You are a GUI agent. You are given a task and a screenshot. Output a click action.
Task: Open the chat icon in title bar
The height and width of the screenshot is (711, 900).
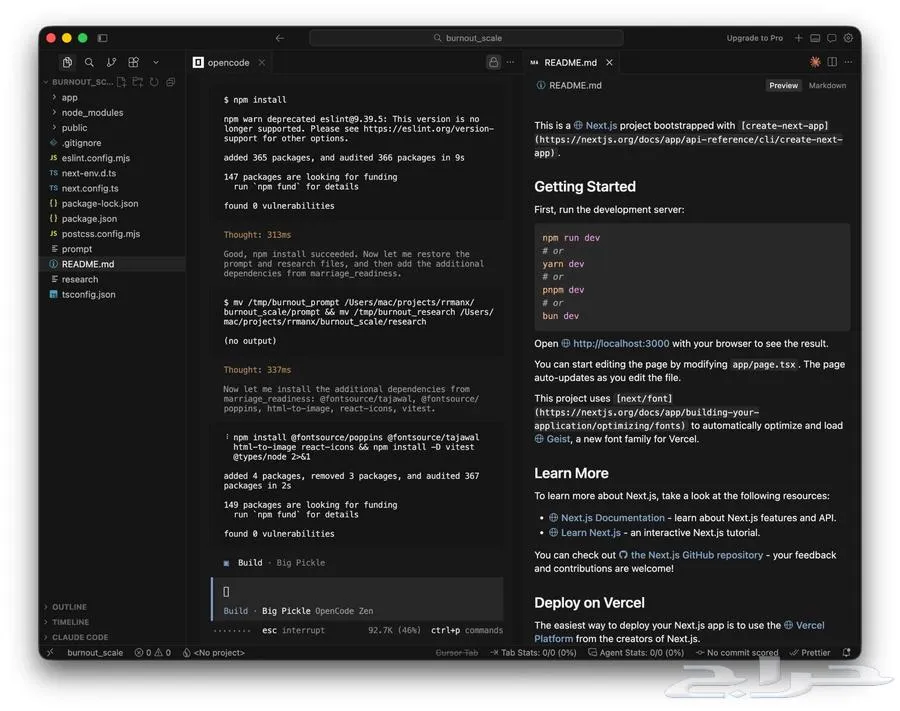832,38
